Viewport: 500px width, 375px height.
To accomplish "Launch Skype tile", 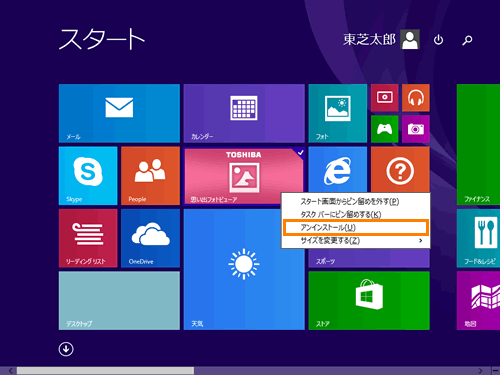I will (x=88, y=176).
